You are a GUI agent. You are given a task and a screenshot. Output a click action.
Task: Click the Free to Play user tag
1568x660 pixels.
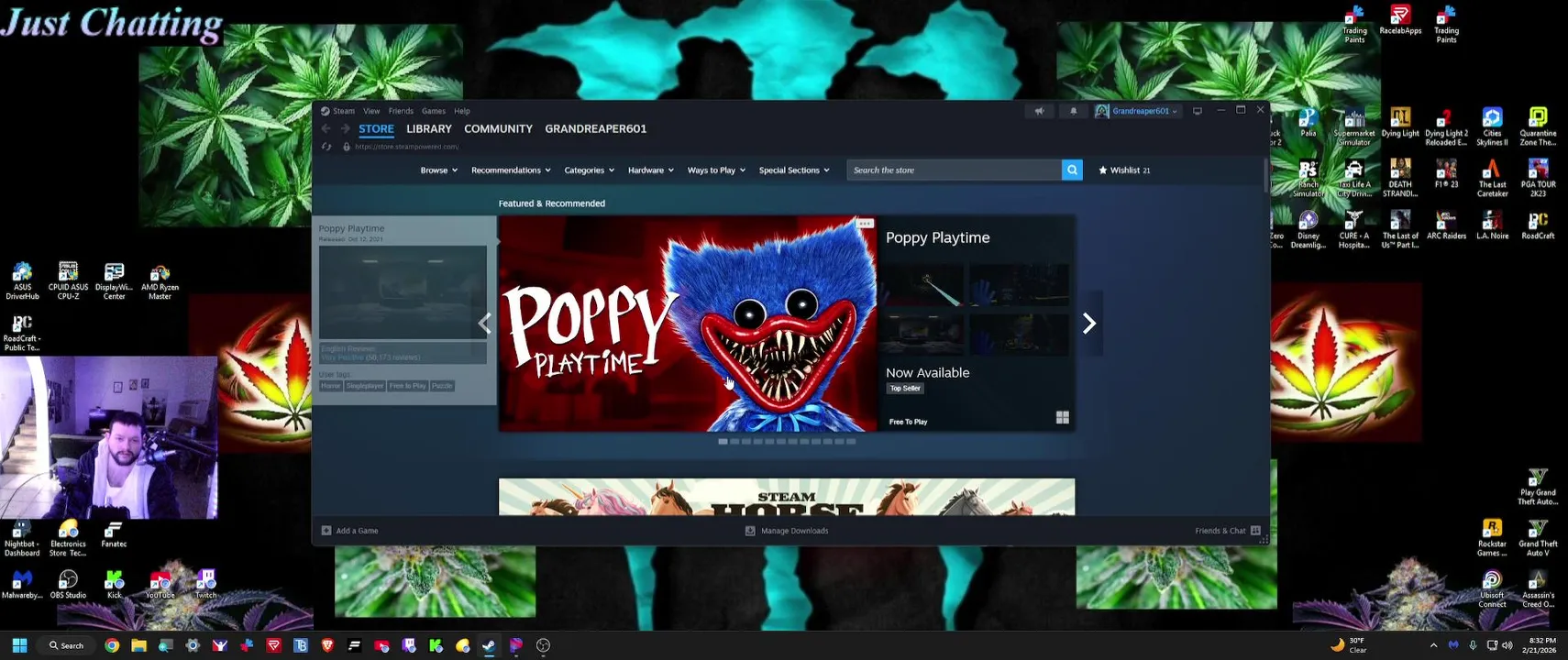pos(407,386)
